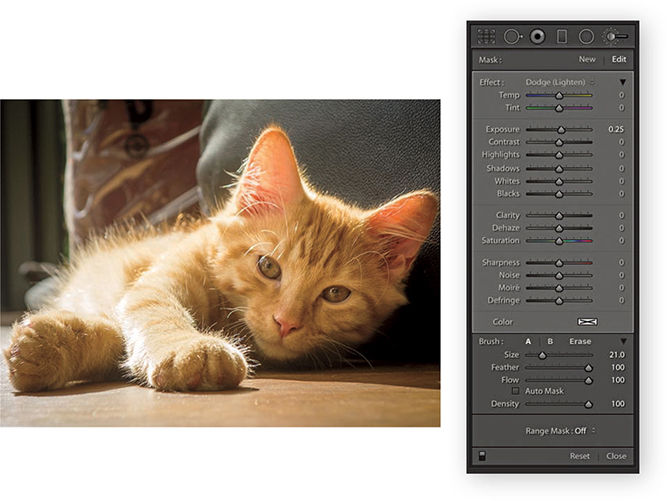The width and height of the screenshot is (667, 501).
Task: Select the Adjustment Brush tool icon
Action: point(615,37)
